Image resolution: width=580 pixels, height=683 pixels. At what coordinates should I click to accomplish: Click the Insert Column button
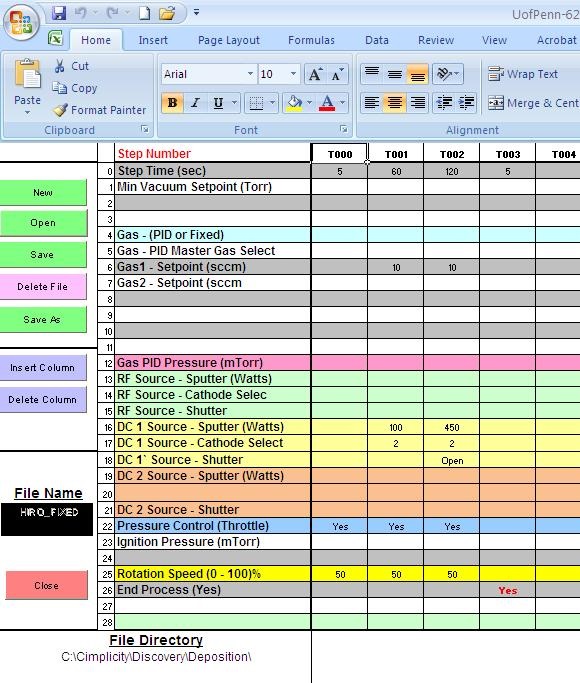(43, 368)
